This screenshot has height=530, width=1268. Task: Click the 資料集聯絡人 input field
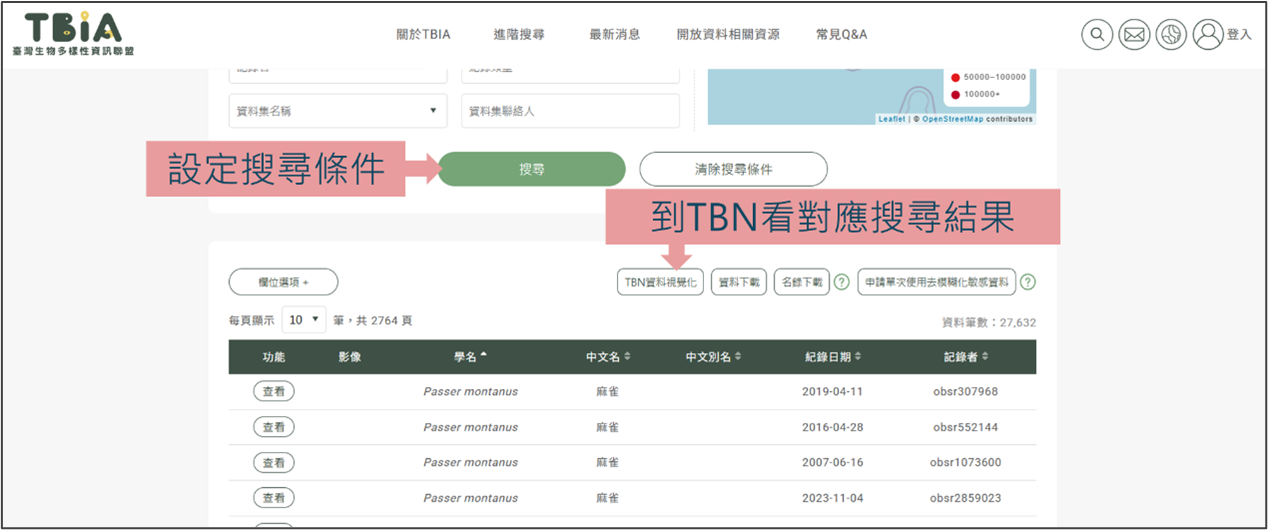pos(570,111)
